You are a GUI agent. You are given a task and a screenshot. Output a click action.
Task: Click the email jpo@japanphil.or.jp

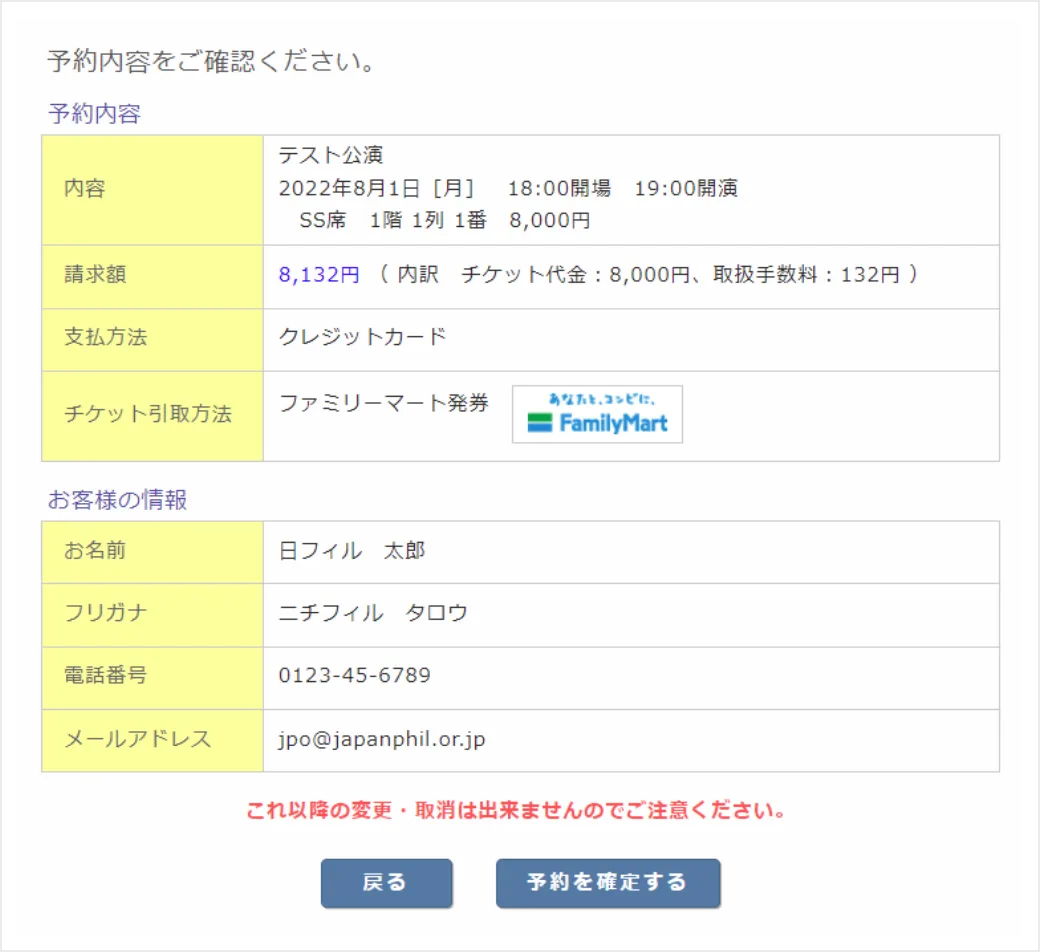[382, 740]
